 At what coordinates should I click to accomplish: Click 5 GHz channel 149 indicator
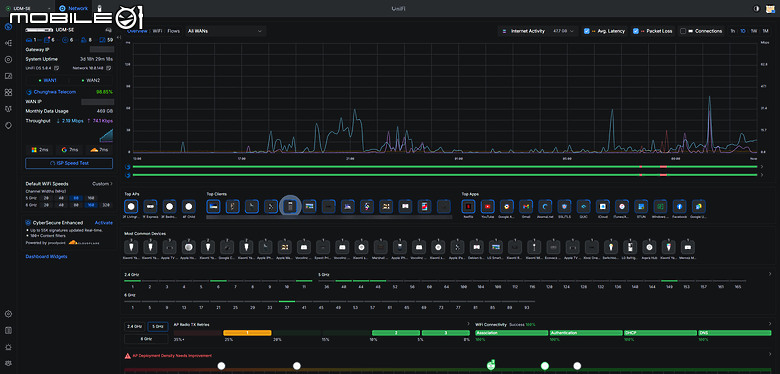(x=669, y=284)
